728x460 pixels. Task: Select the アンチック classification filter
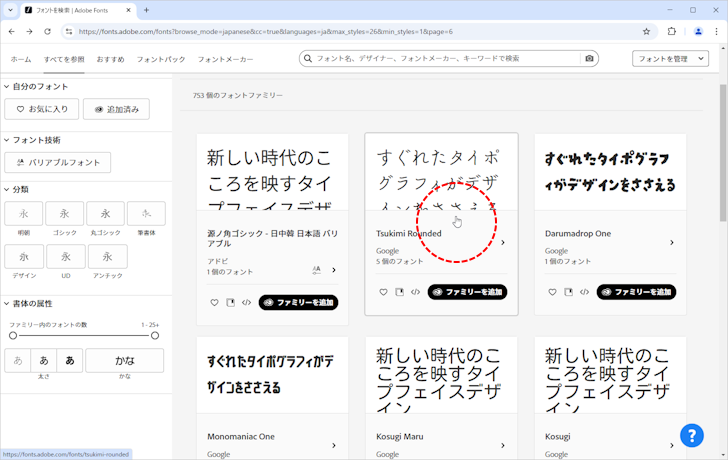click(x=108, y=257)
